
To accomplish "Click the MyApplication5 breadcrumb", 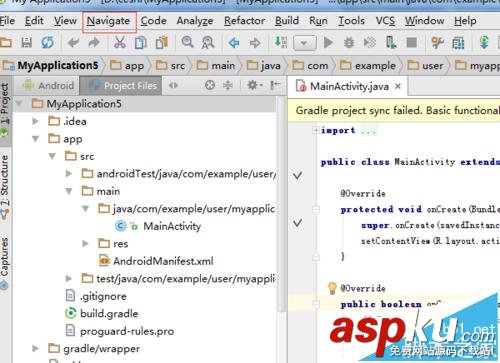I will (51, 65).
